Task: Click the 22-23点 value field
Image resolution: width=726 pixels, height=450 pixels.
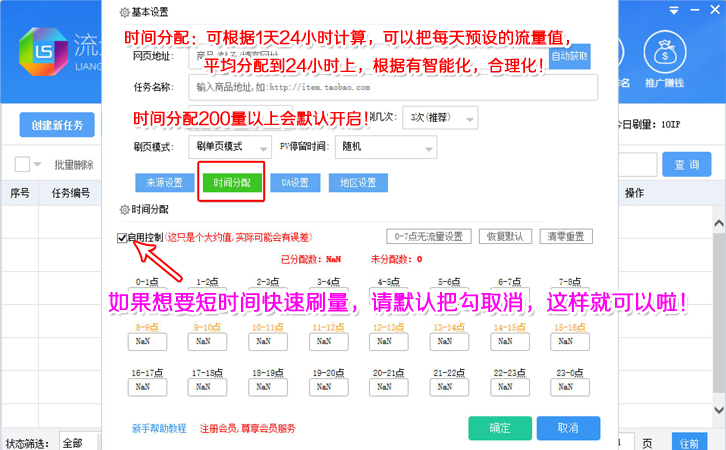Action: [510, 387]
